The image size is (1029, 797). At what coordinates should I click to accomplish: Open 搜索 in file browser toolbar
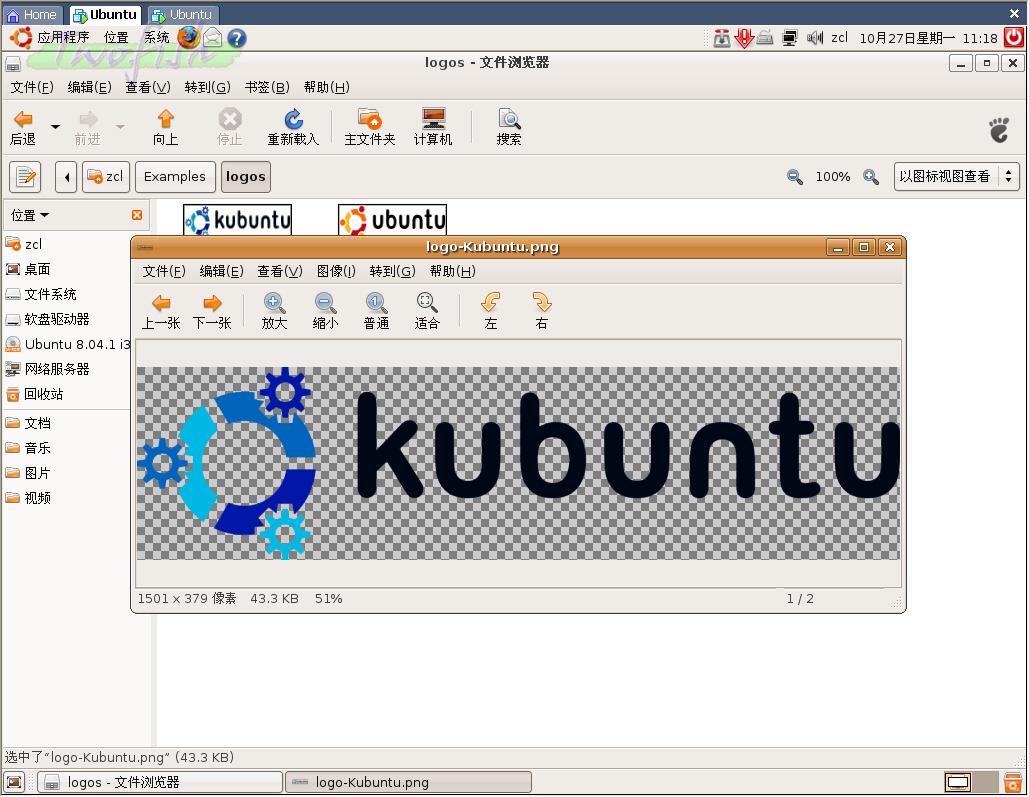509,127
